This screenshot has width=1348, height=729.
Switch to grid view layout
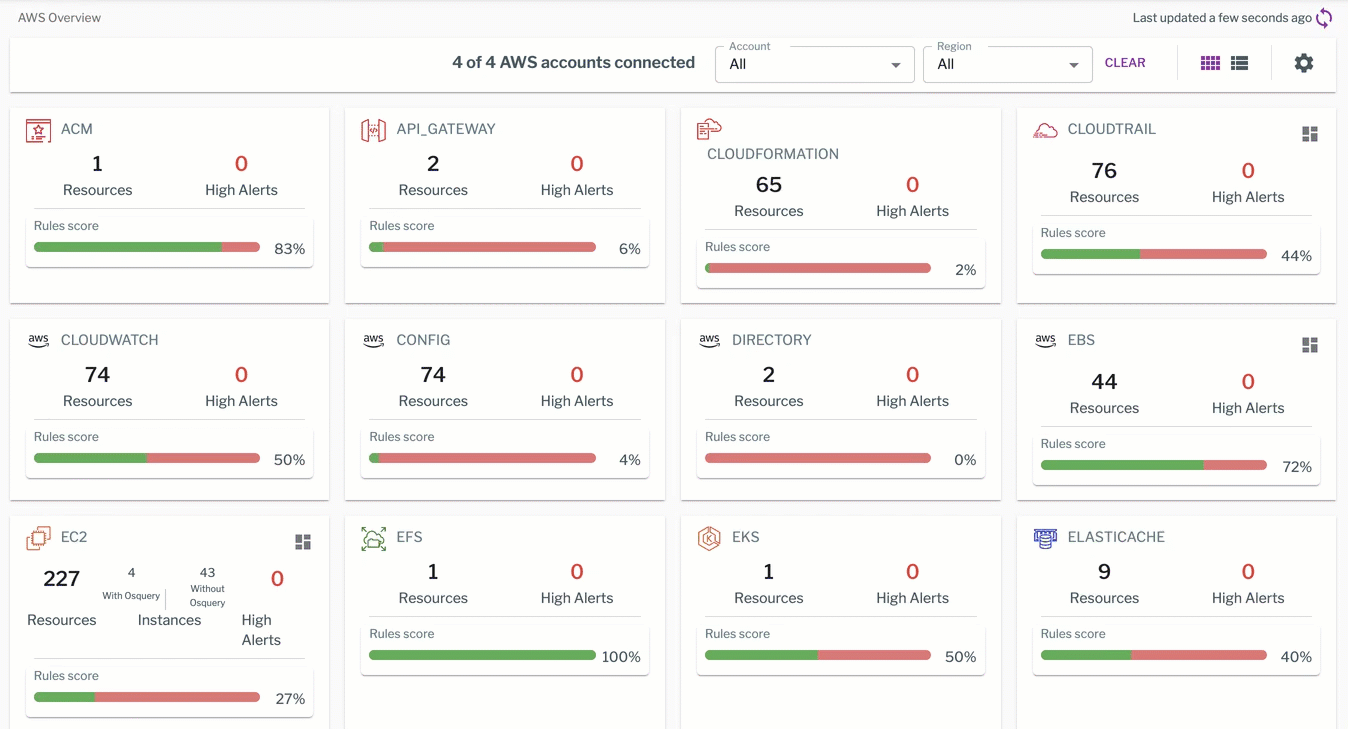tap(1210, 63)
